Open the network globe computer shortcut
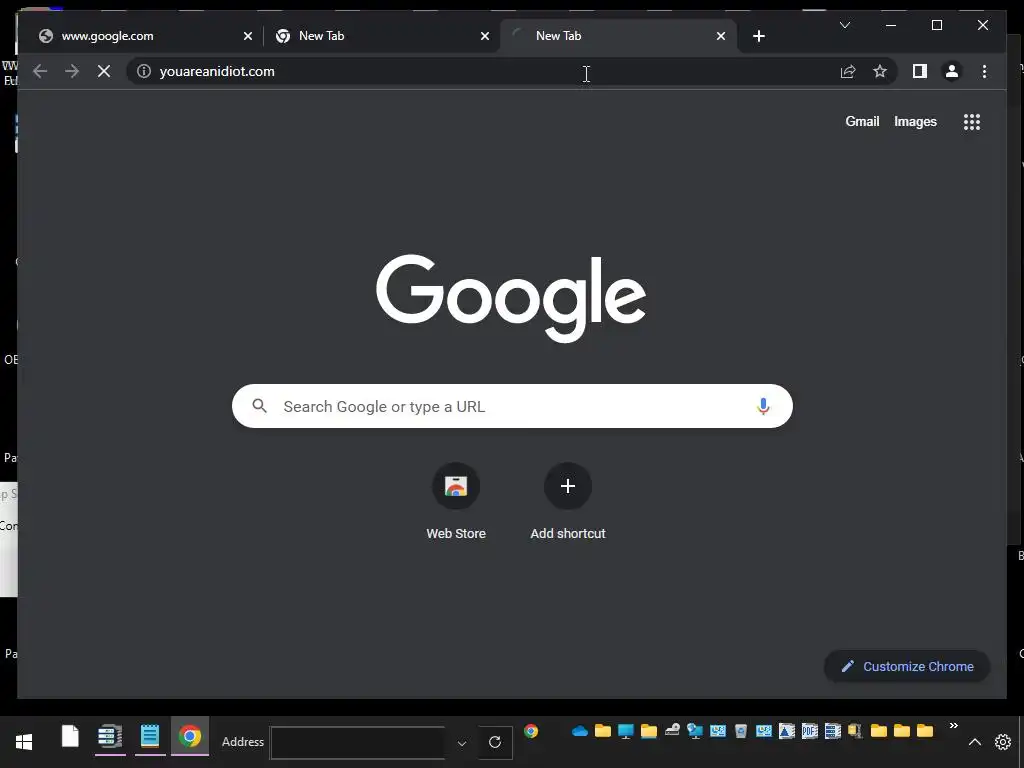1024x768 pixels. pos(695,731)
